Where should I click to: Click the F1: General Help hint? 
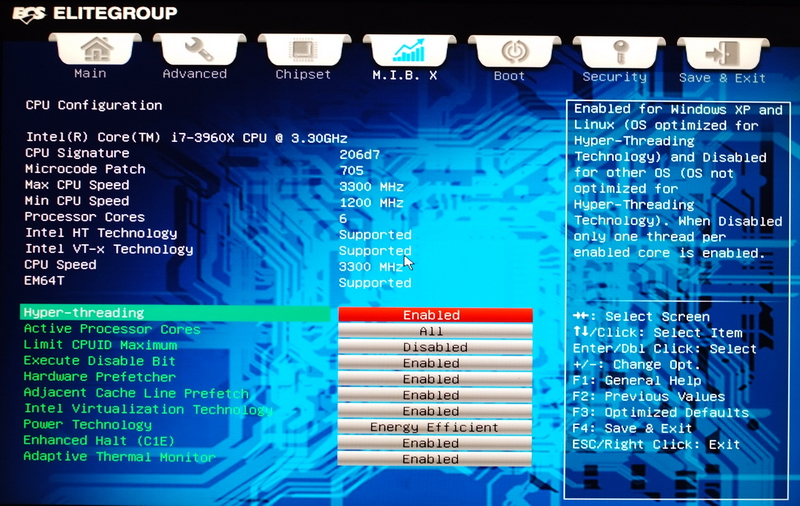(x=637, y=381)
